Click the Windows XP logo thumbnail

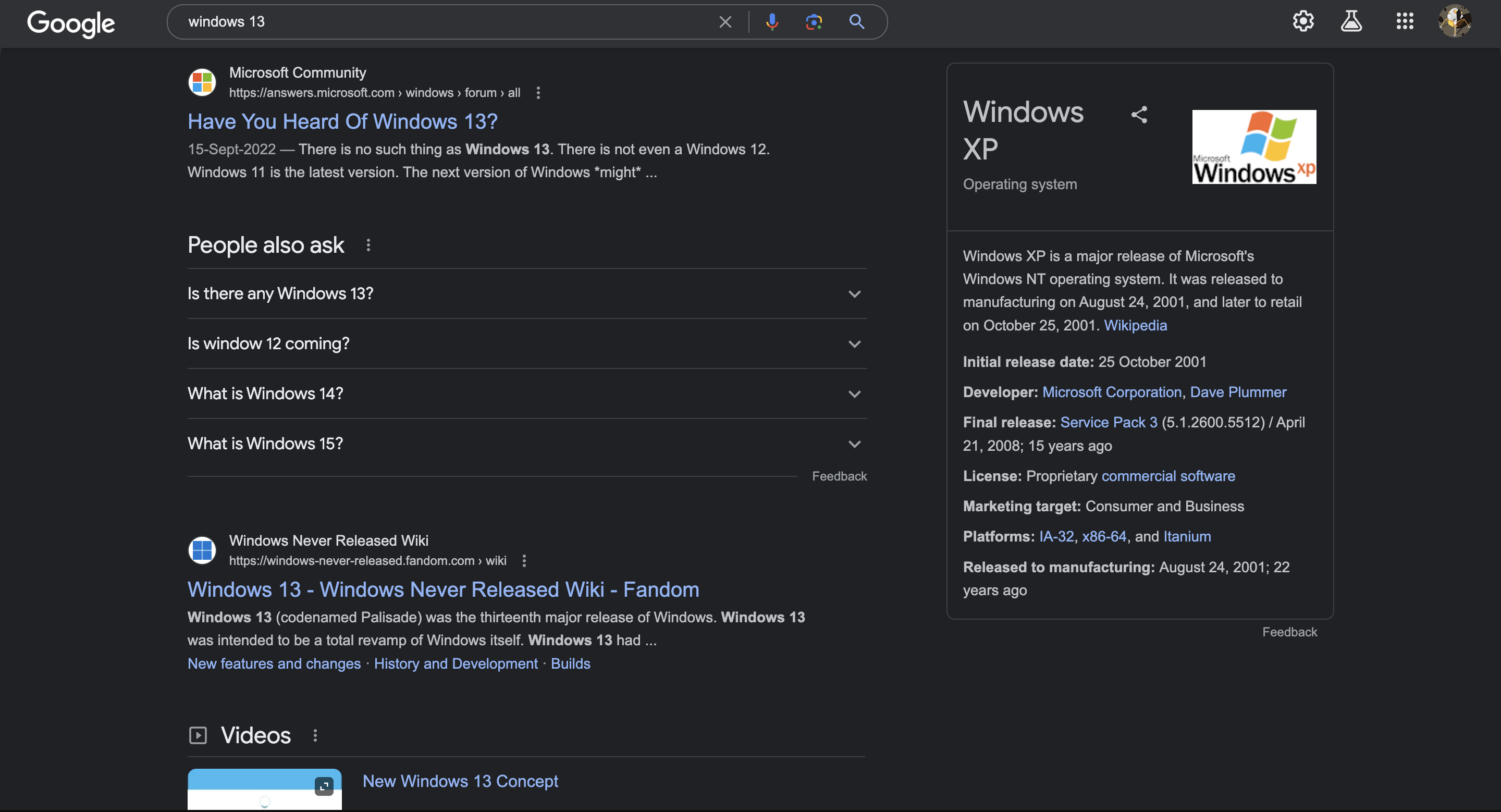click(x=1254, y=147)
